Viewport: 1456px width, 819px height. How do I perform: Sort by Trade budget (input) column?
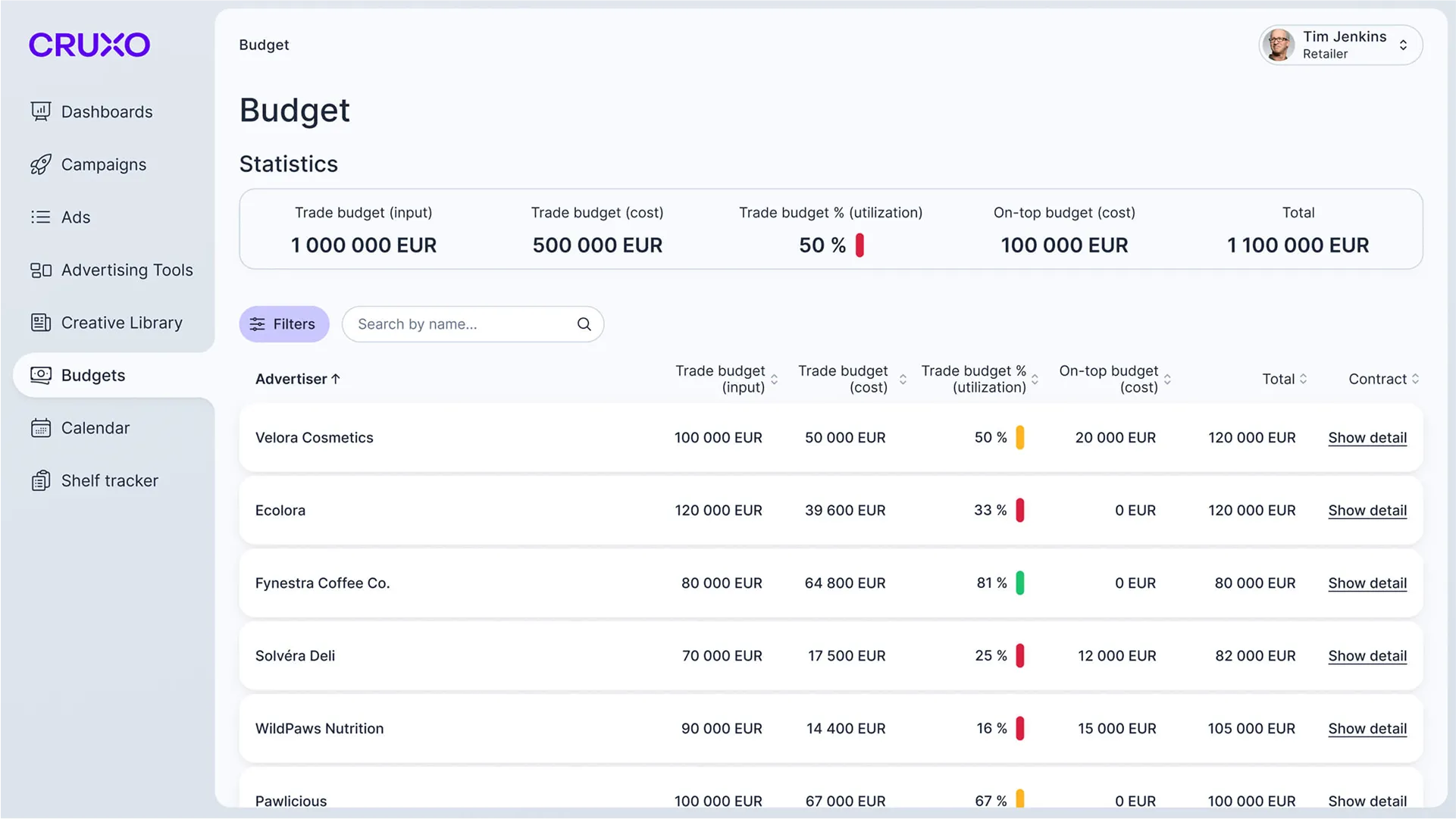[774, 379]
